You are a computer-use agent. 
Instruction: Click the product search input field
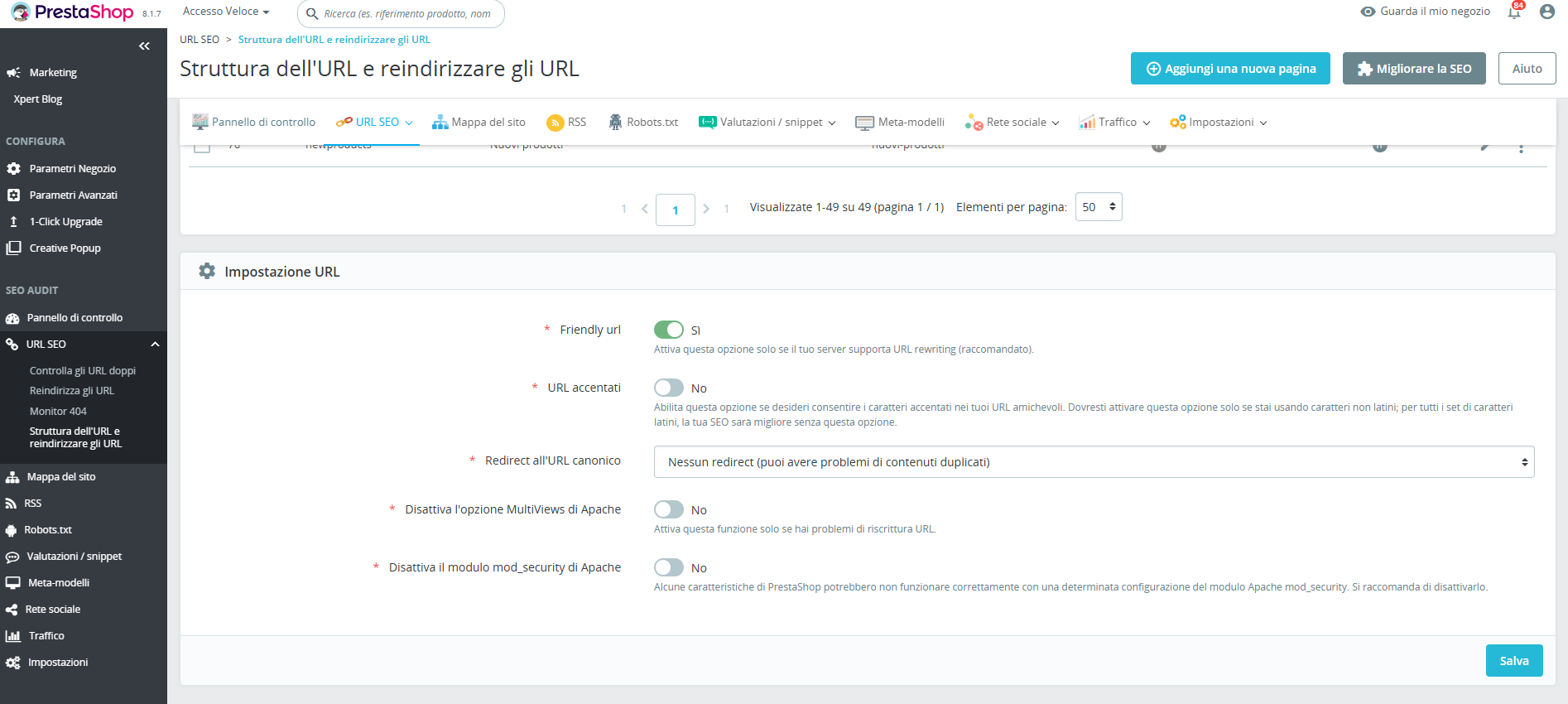coord(407,14)
